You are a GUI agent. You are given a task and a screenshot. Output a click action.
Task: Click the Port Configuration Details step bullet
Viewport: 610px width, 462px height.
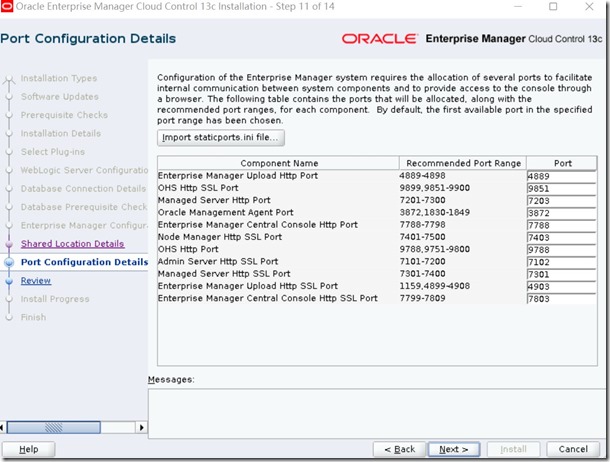point(9,262)
